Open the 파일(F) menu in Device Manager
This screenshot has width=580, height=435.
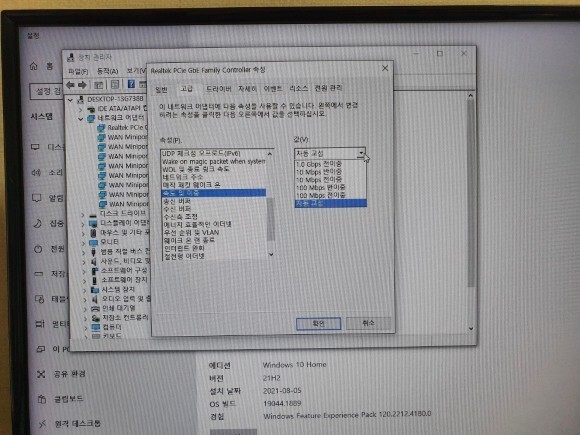78,71
